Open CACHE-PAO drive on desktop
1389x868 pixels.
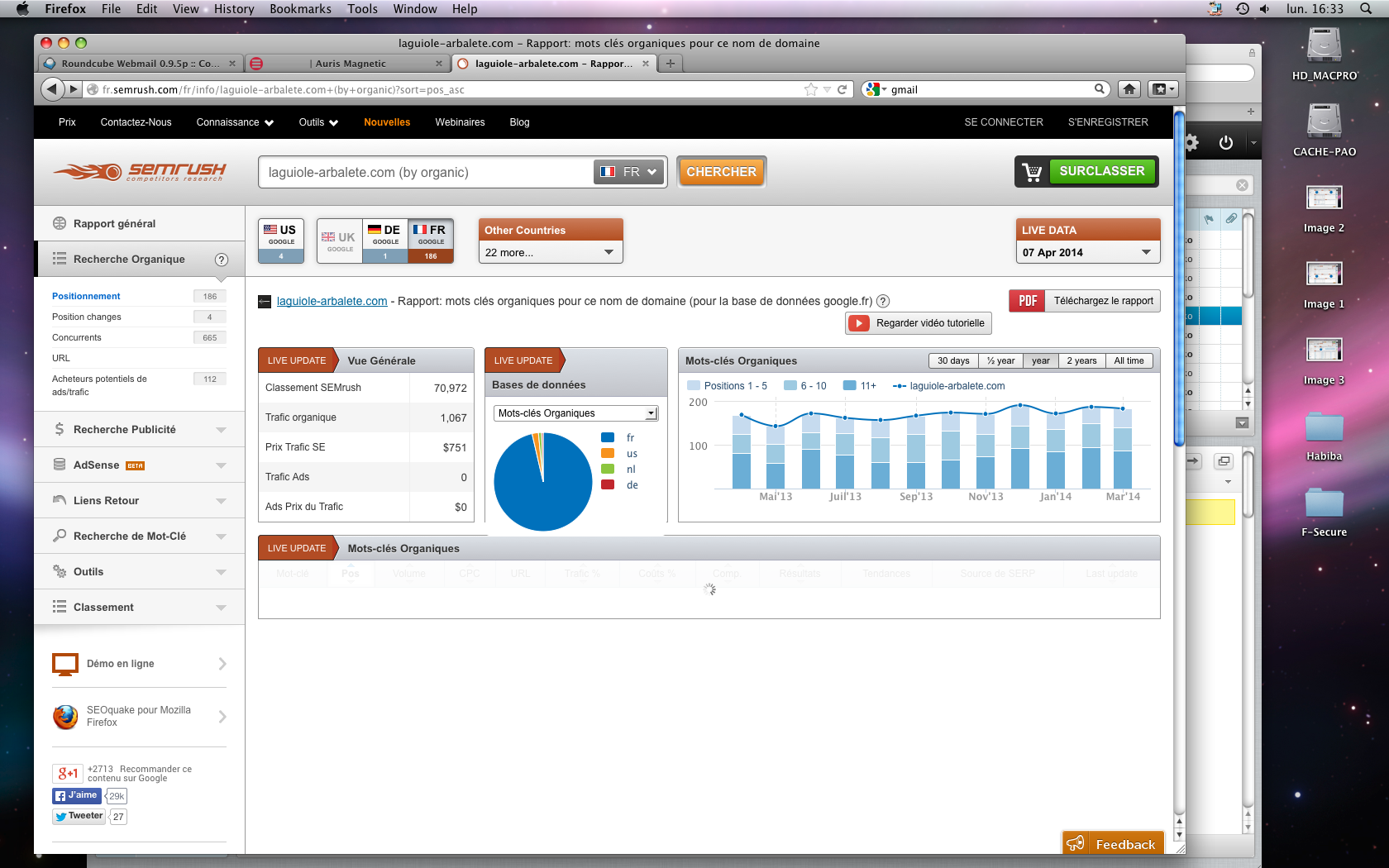[x=1325, y=129]
